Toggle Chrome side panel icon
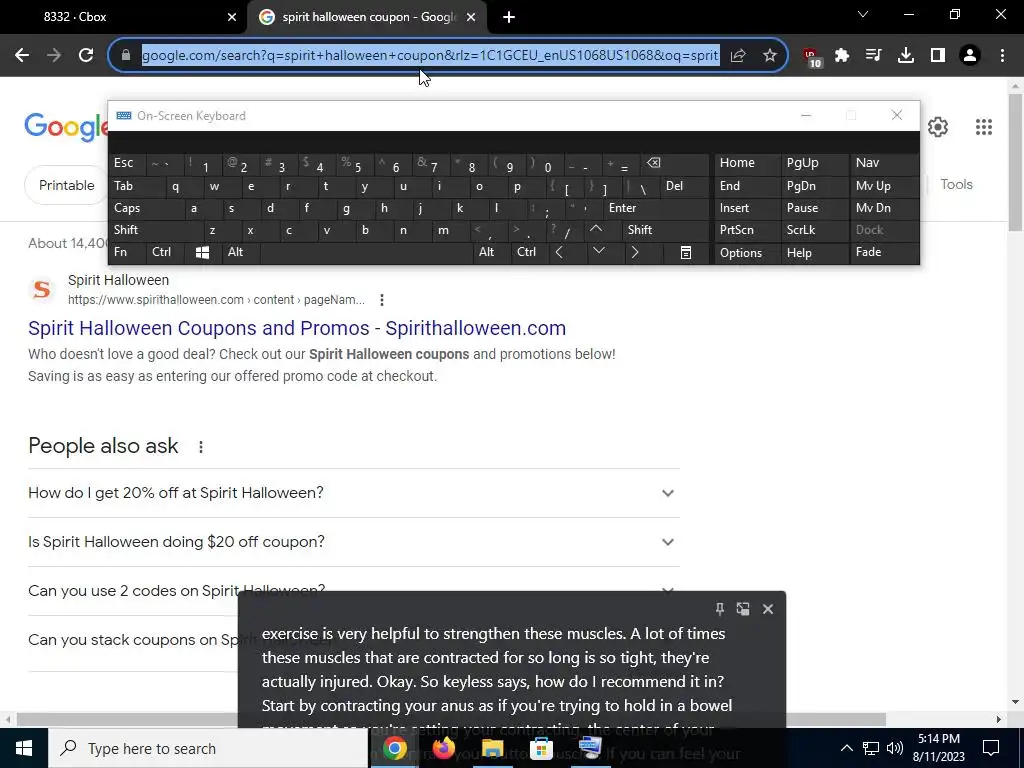This screenshot has height=768, width=1024. [x=938, y=56]
